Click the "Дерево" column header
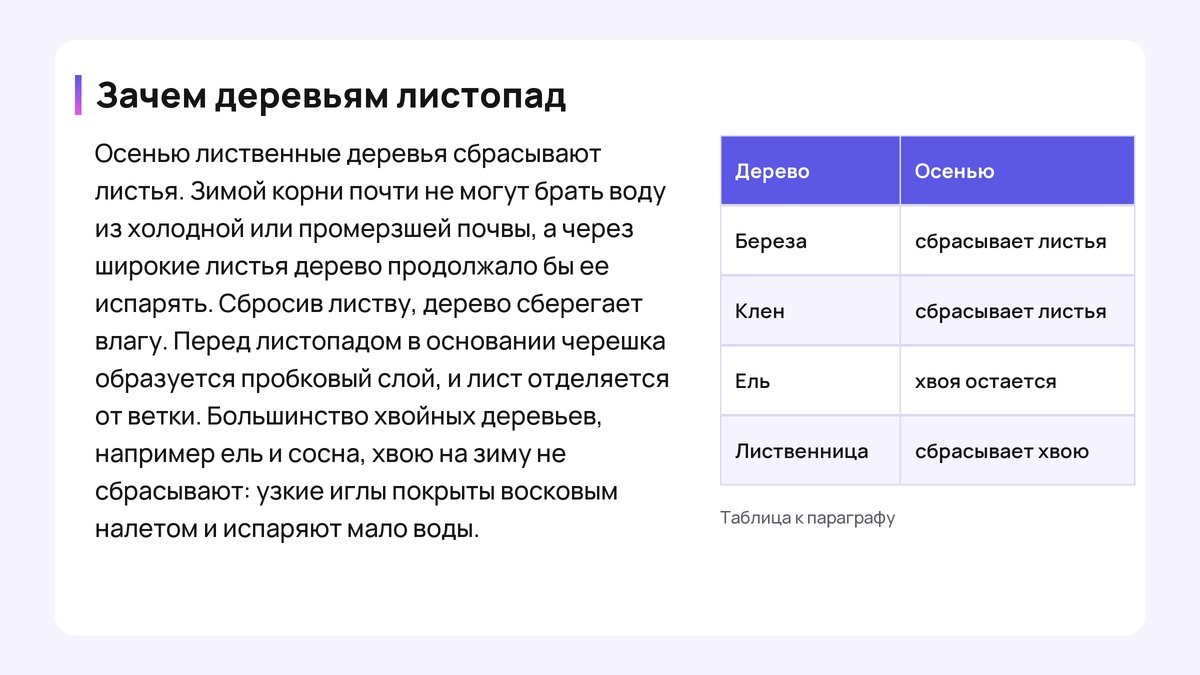This screenshot has width=1200, height=675. tap(810, 171)
